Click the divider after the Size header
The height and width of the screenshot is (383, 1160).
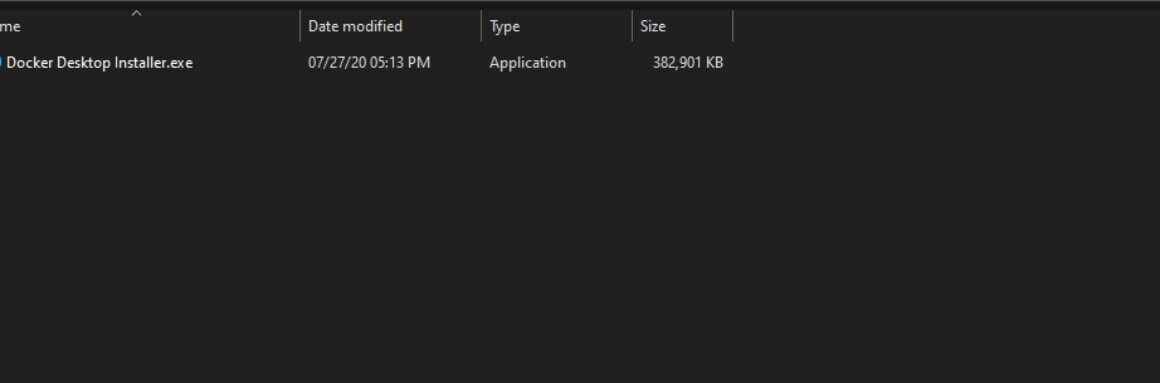pyautogui.click(x=732, y=27)
